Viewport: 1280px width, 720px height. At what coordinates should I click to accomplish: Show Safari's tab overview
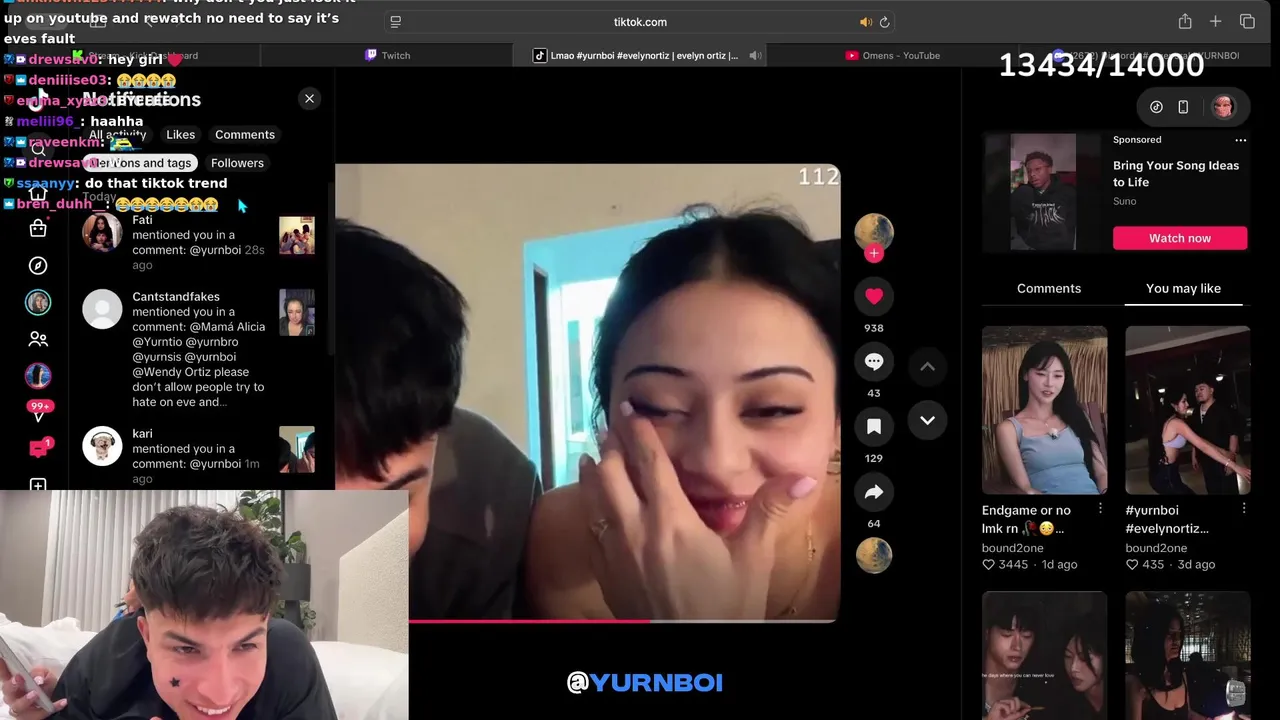click(1247, 22)
